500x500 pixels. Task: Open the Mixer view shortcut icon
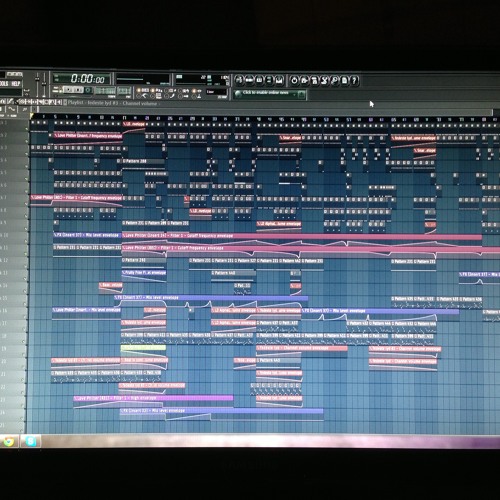click(279, 80)
